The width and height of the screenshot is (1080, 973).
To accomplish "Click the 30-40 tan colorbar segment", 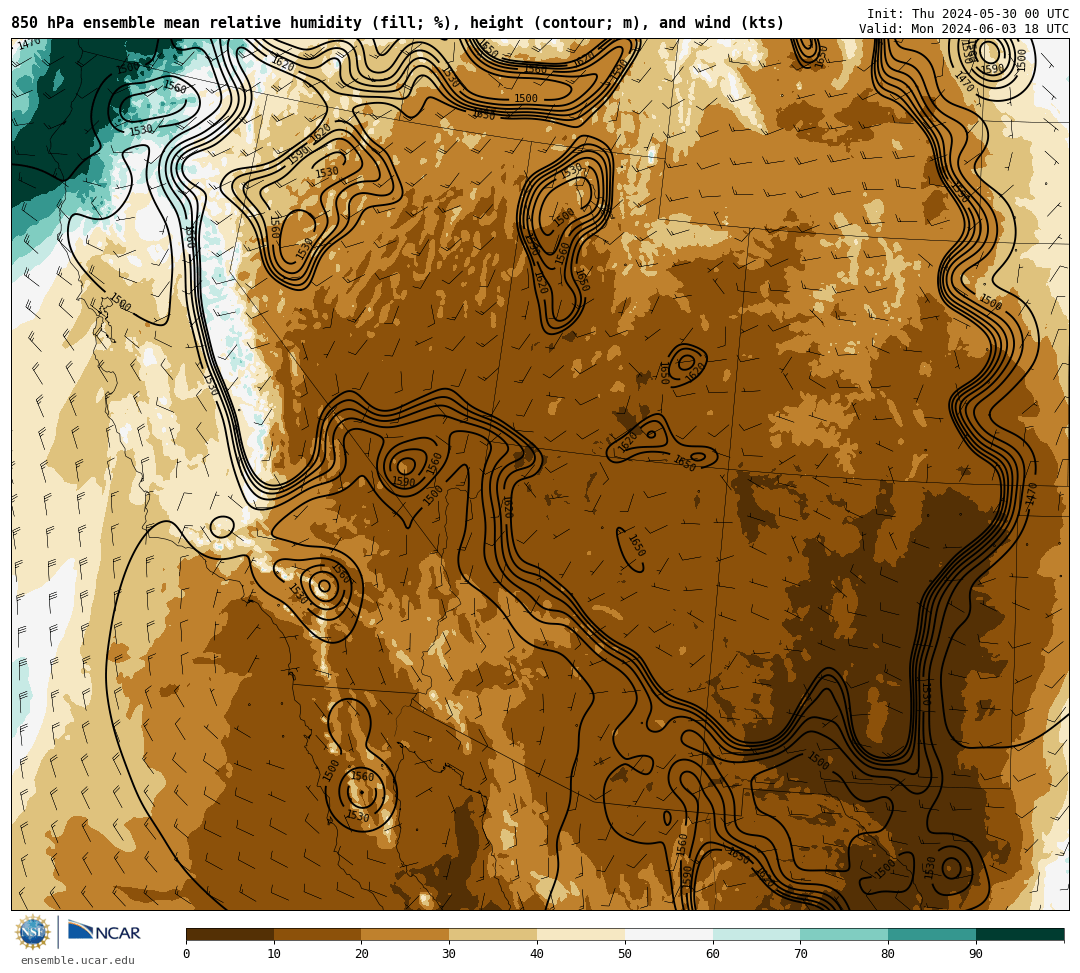I will pos(493,934).
